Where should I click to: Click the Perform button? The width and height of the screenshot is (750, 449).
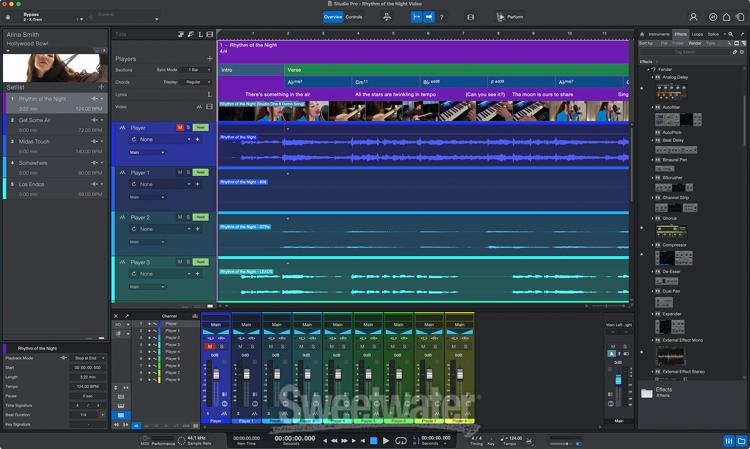(510, 17)
